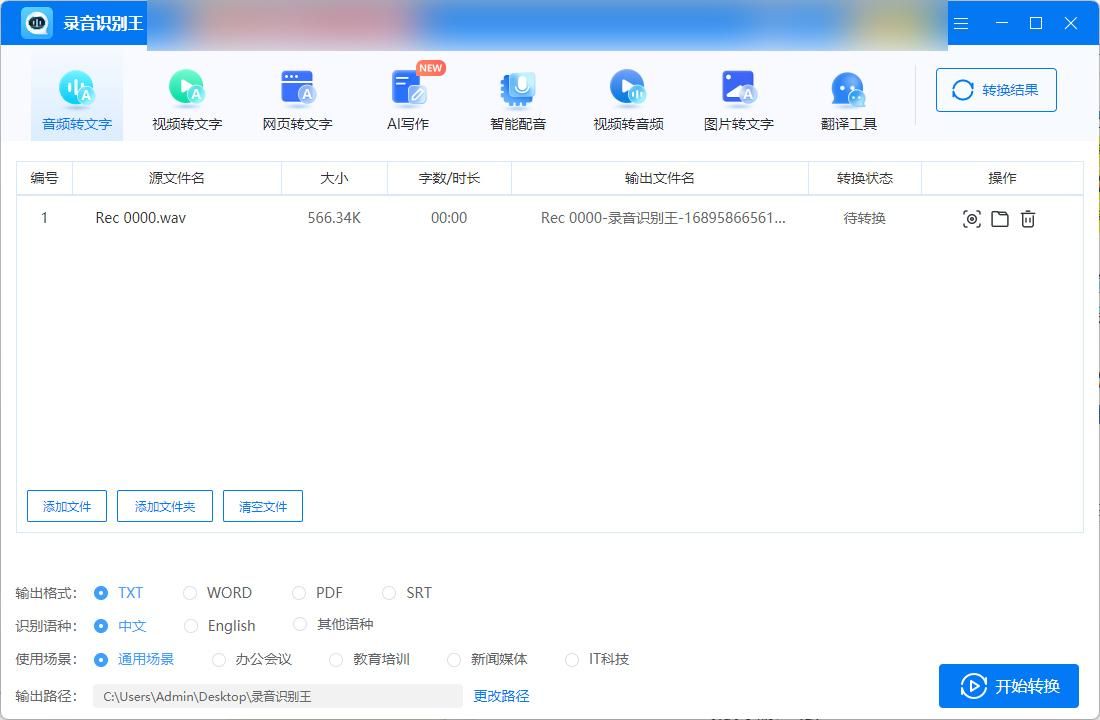1100x720 pixels.
Task: Open the 翻译工具 translation tool
Action: [849, 100]
